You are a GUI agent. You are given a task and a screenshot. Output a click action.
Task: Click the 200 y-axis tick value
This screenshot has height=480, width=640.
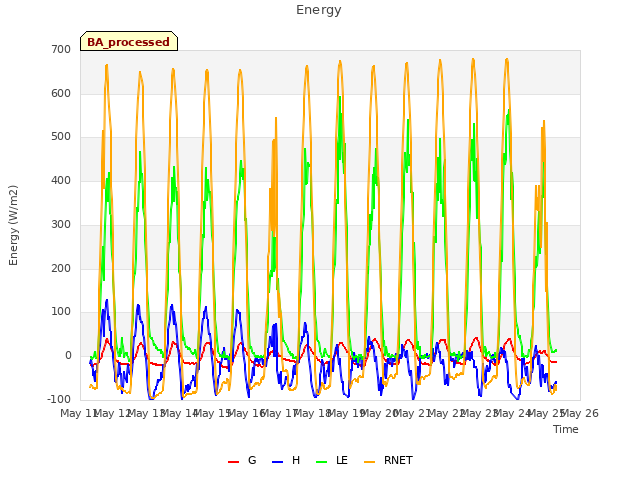[61, 268]
